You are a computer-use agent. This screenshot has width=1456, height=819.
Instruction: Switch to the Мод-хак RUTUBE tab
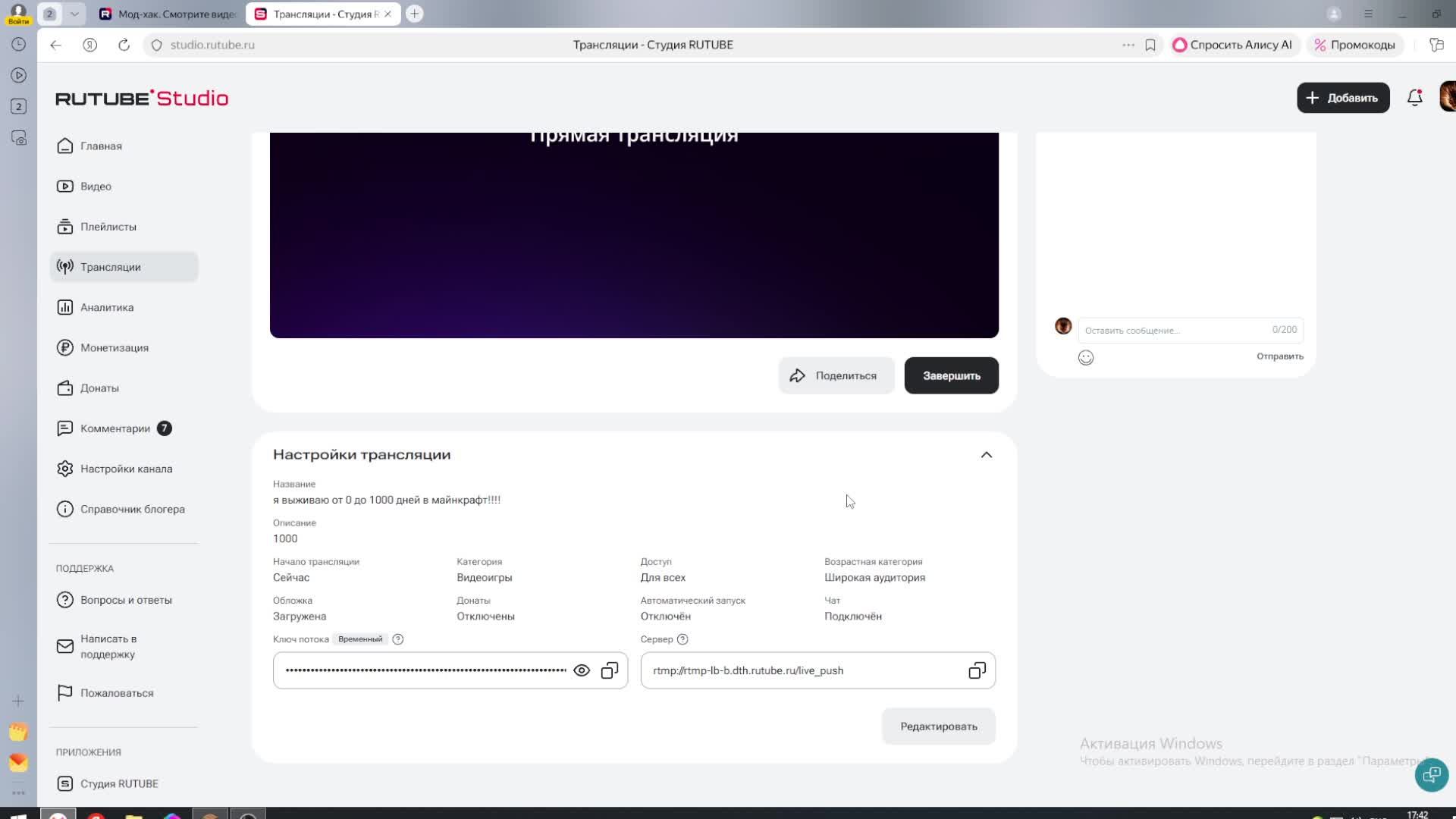[168, 14]
